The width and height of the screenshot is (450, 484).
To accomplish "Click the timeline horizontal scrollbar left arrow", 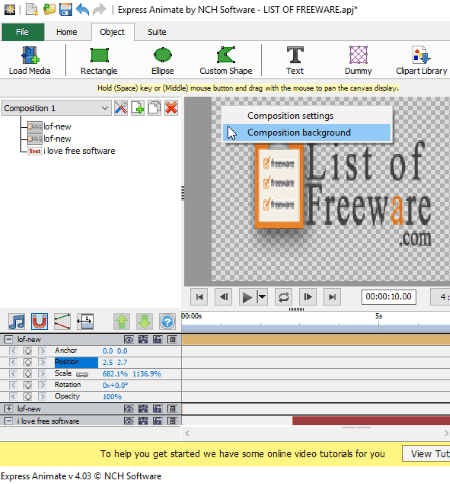I will 187,433.
